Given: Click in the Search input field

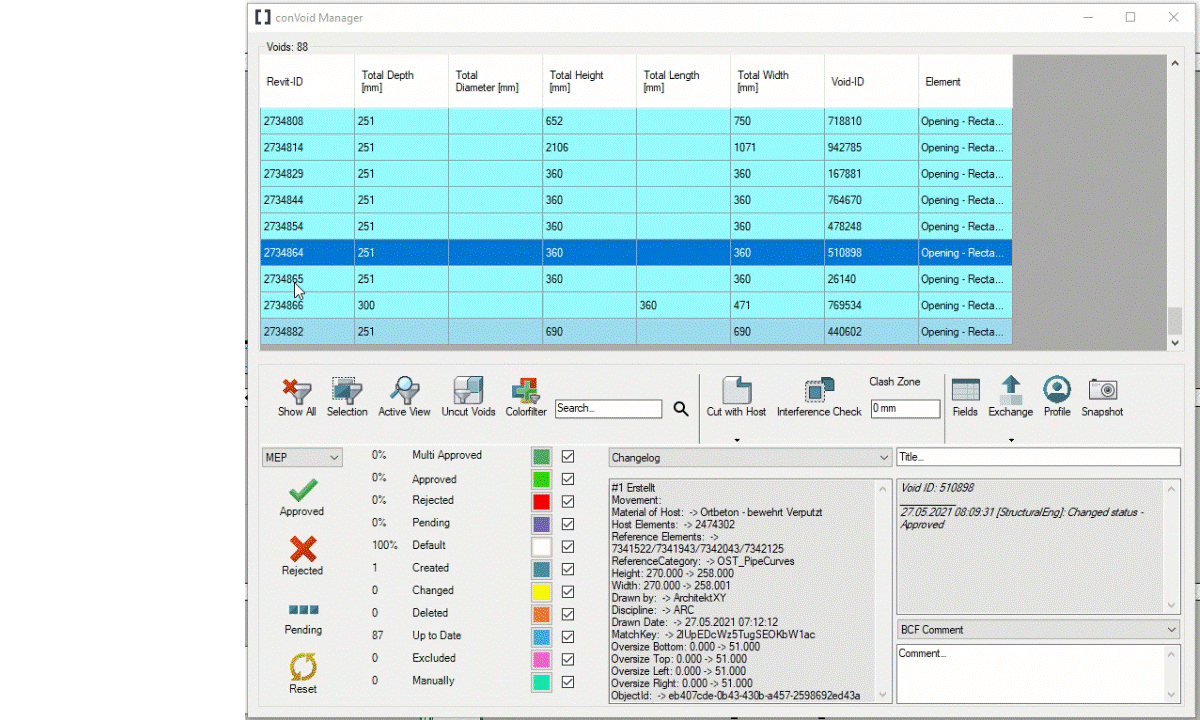Looking at the screenshot, I should (609, 409).
